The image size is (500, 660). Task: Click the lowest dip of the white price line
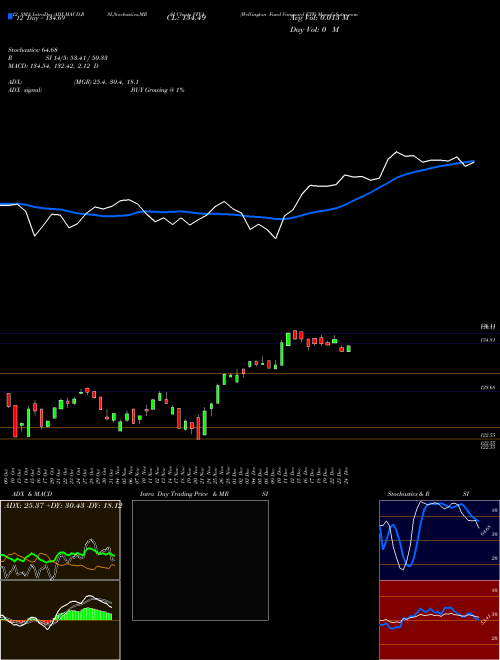point(276,238)
